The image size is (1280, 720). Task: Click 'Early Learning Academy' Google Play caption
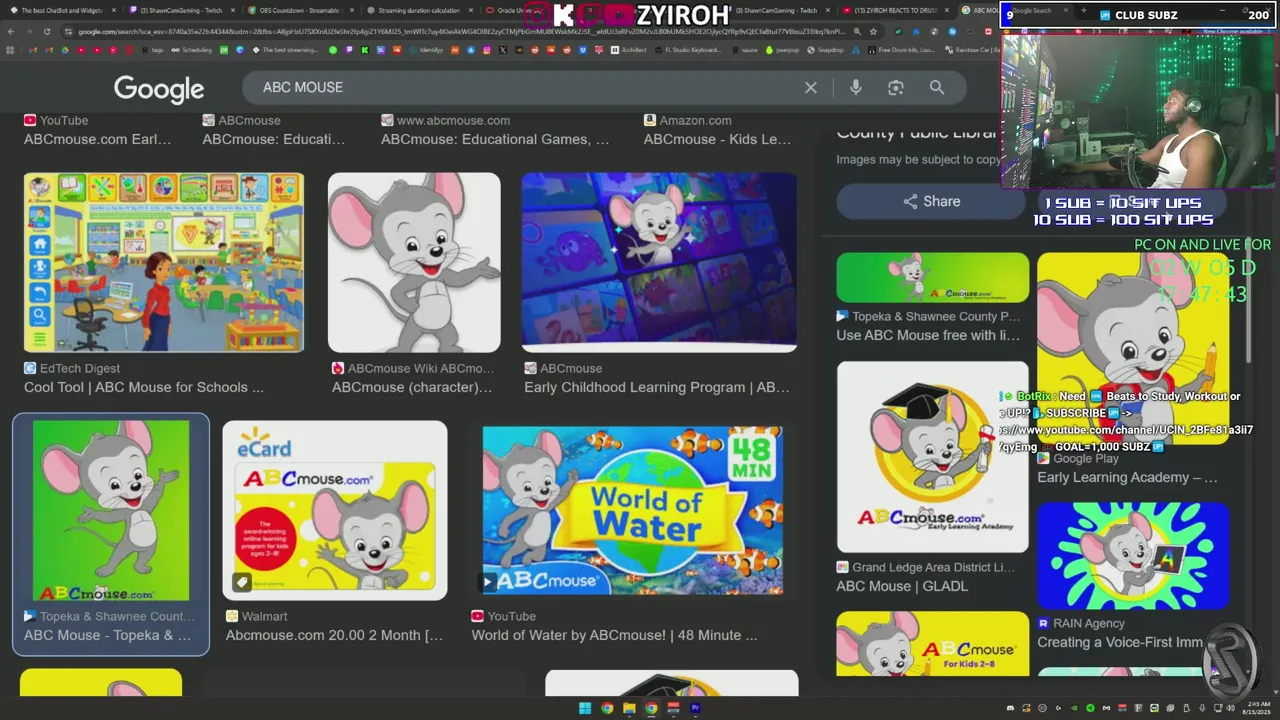pos(1127,477)
